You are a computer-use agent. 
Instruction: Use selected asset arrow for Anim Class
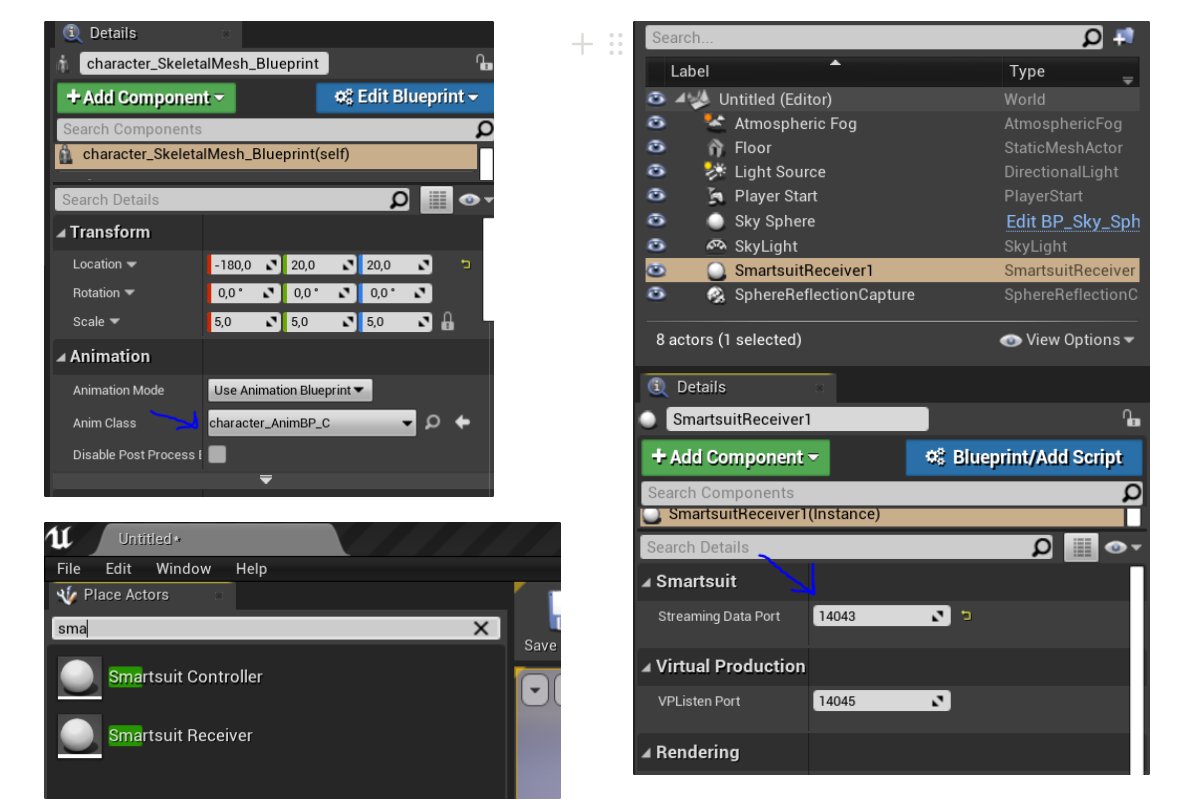tap(463, 423)
